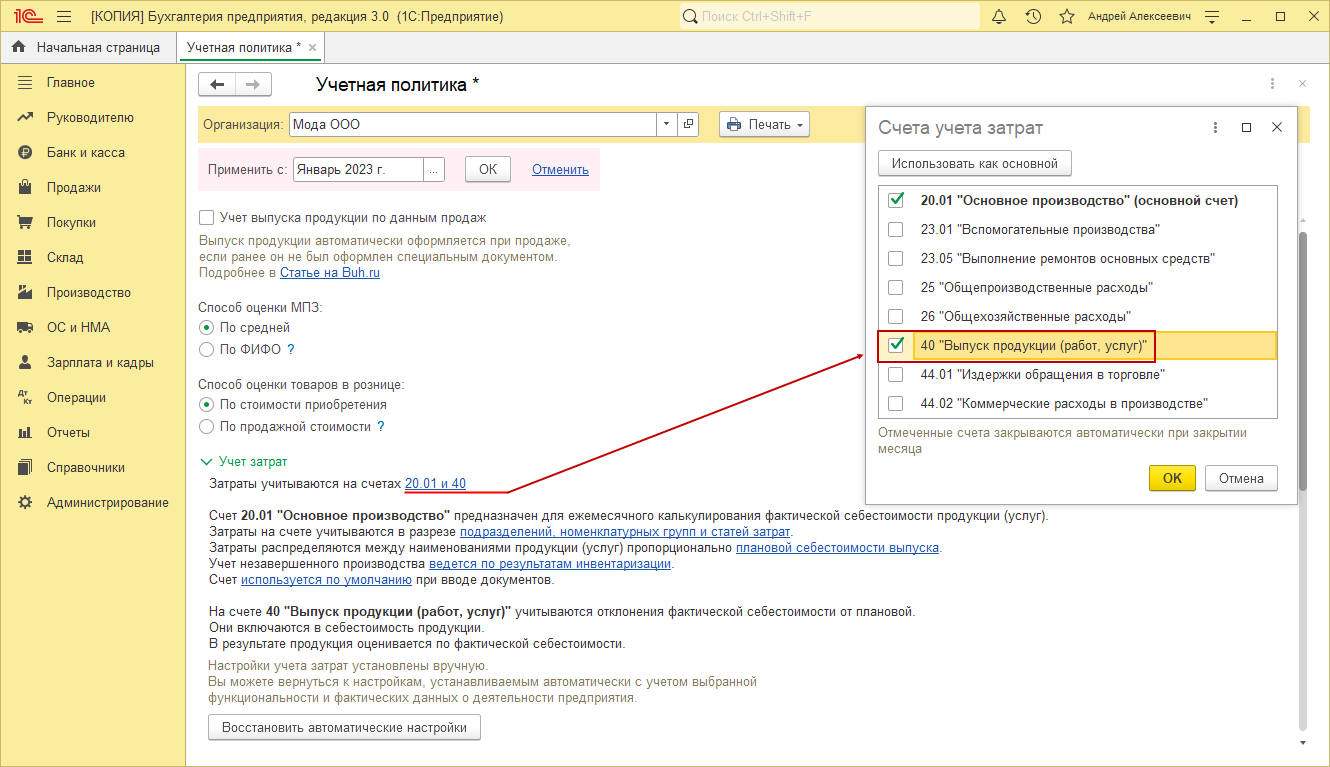Screen dimensions: 1330x767
Task: Uncheck account 20.01 Основное производство
Action: 896,200
